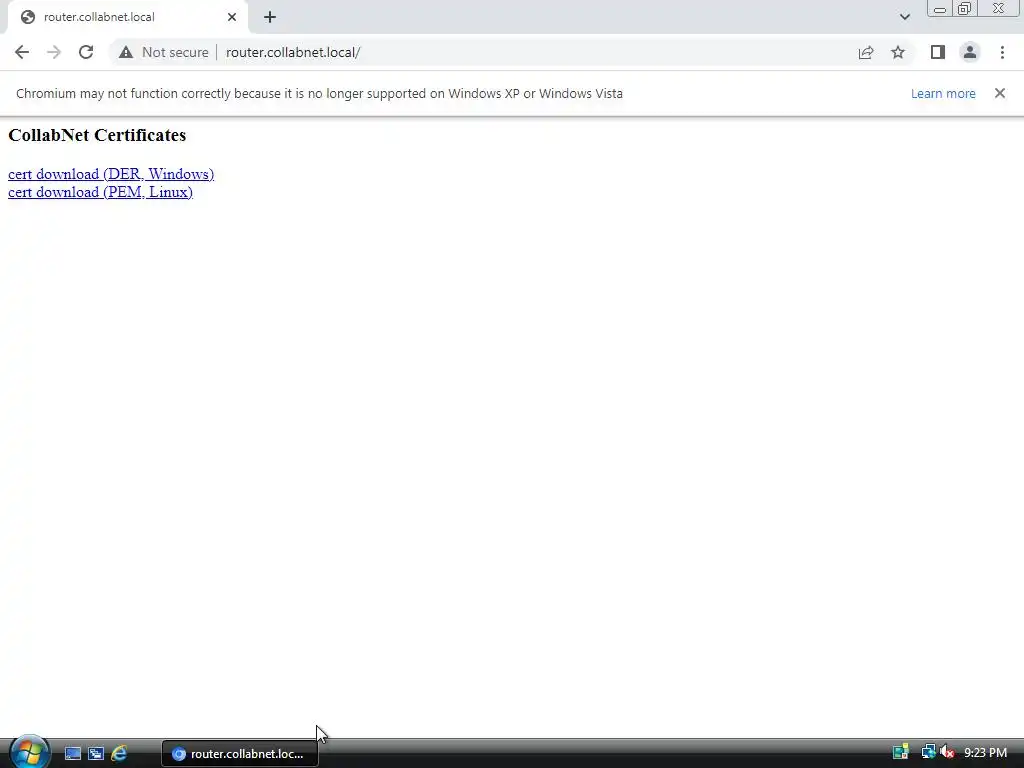Download cert in PEM format for Linux
Viewport: 1024px width, 768px height.
[100, 192]
